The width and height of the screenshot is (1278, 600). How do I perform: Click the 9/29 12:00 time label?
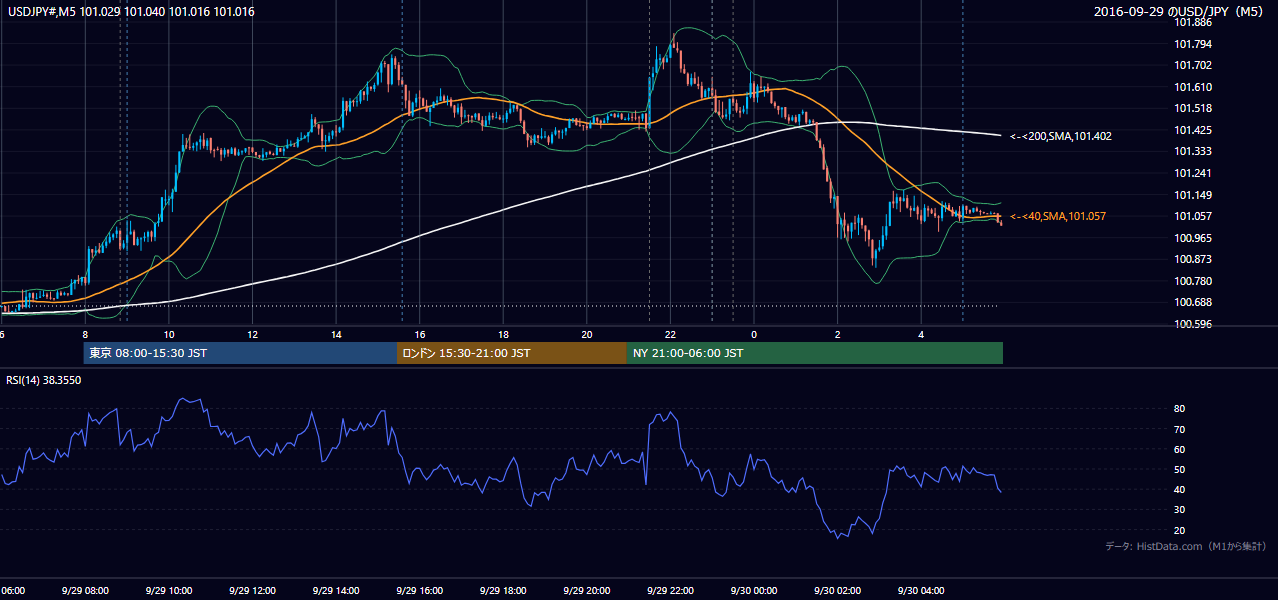[252, 591]
